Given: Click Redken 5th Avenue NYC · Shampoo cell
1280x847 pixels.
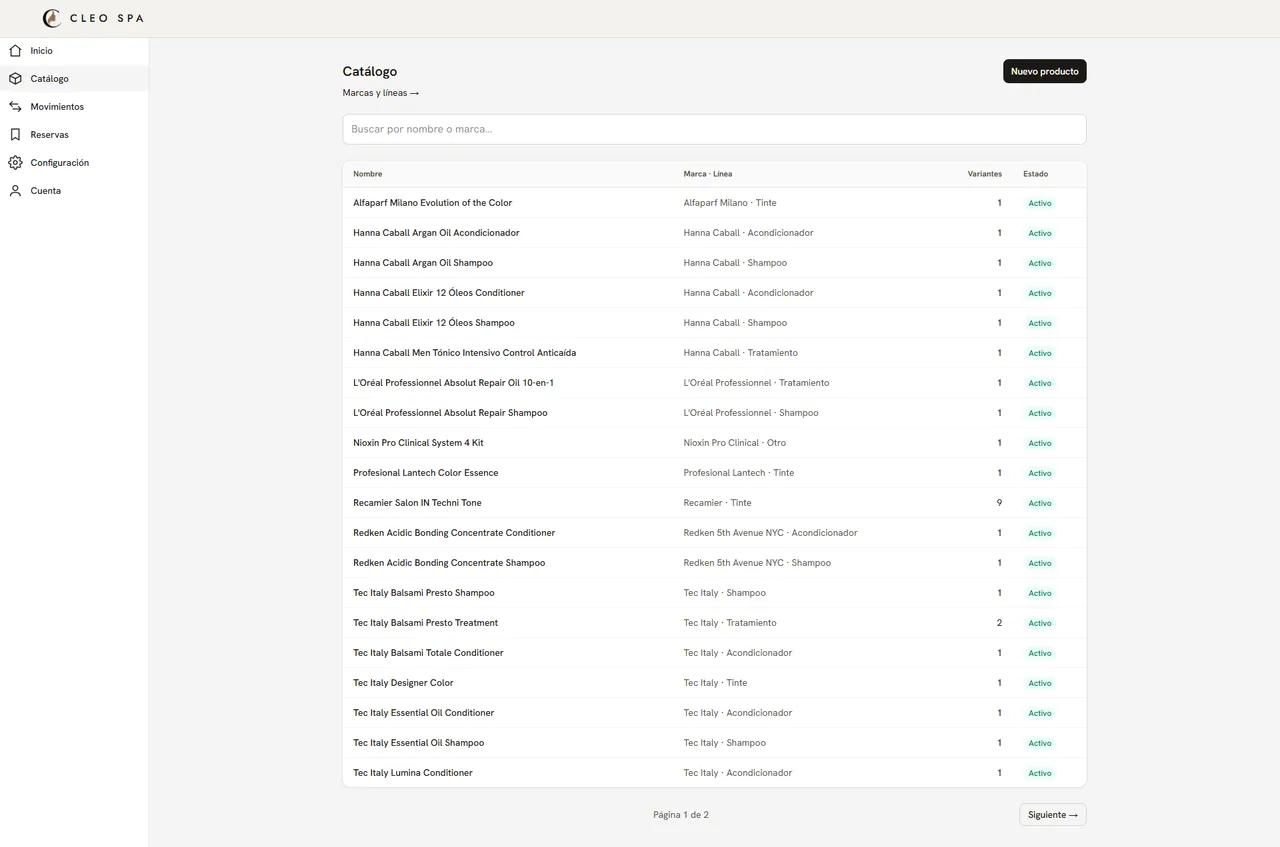Looking at the screenshot, I should coord(757,563).
